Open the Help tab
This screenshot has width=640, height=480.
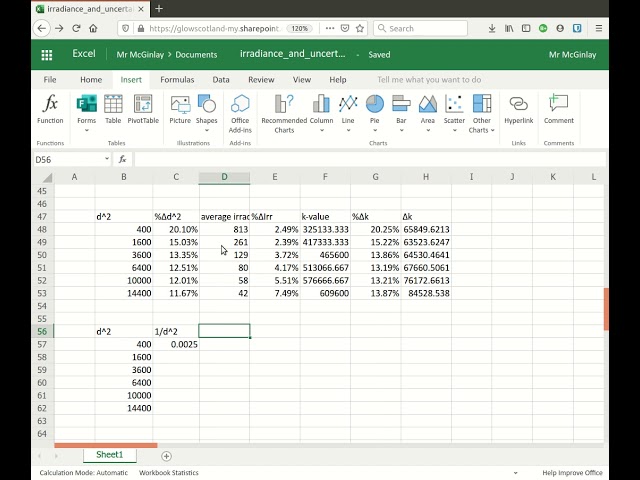coord(338,80)
